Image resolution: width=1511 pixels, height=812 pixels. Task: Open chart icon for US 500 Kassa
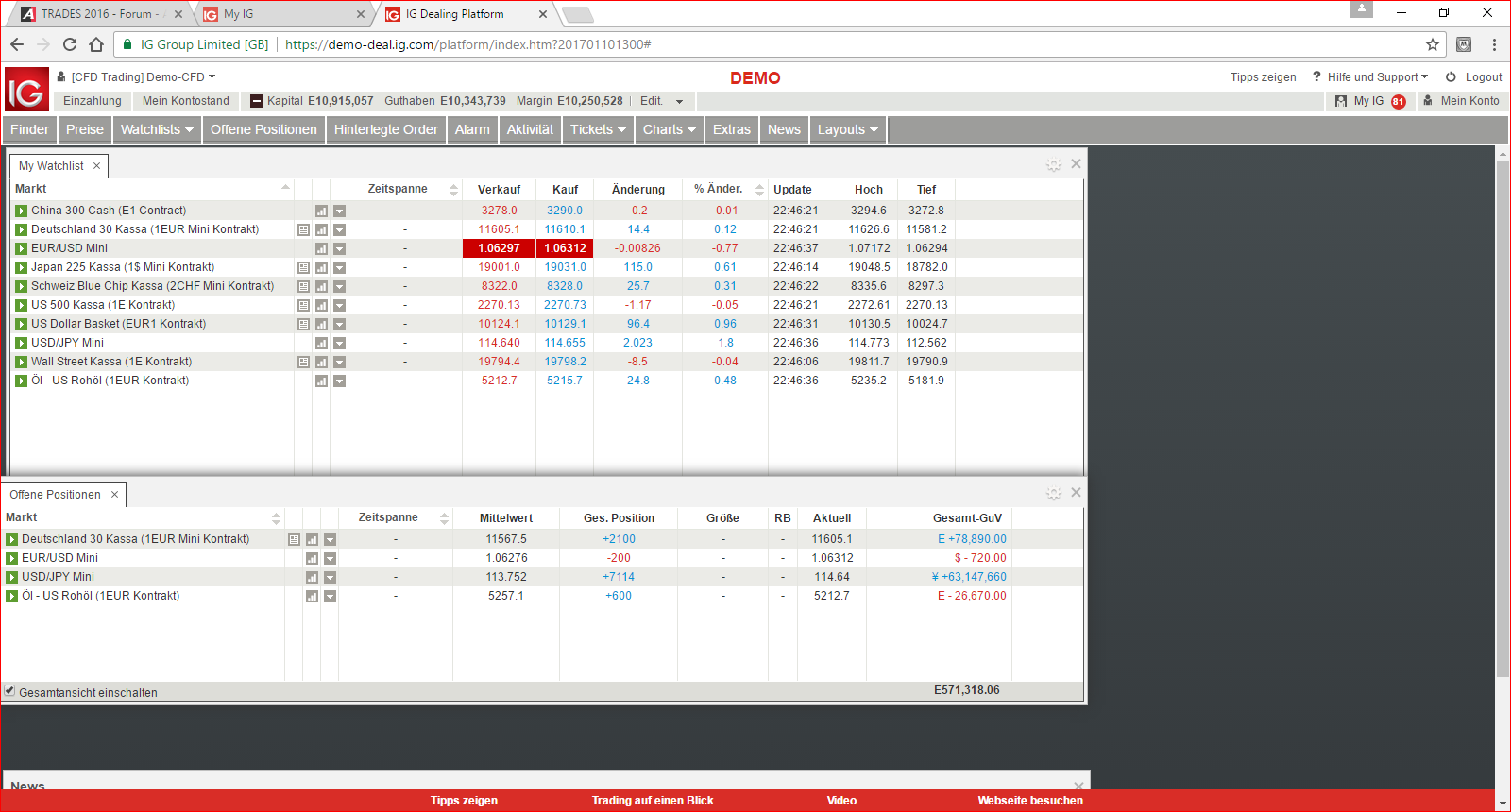pos(321,305)
